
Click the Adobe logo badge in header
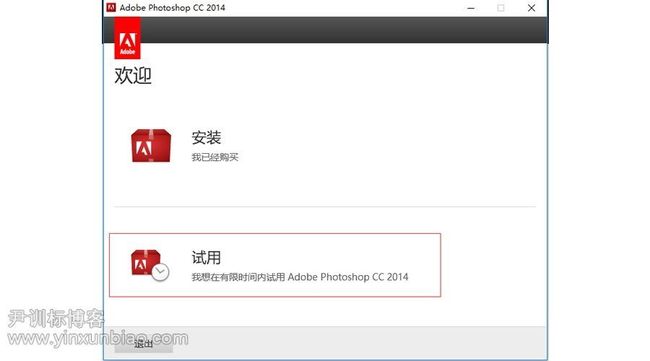point(127,38)
